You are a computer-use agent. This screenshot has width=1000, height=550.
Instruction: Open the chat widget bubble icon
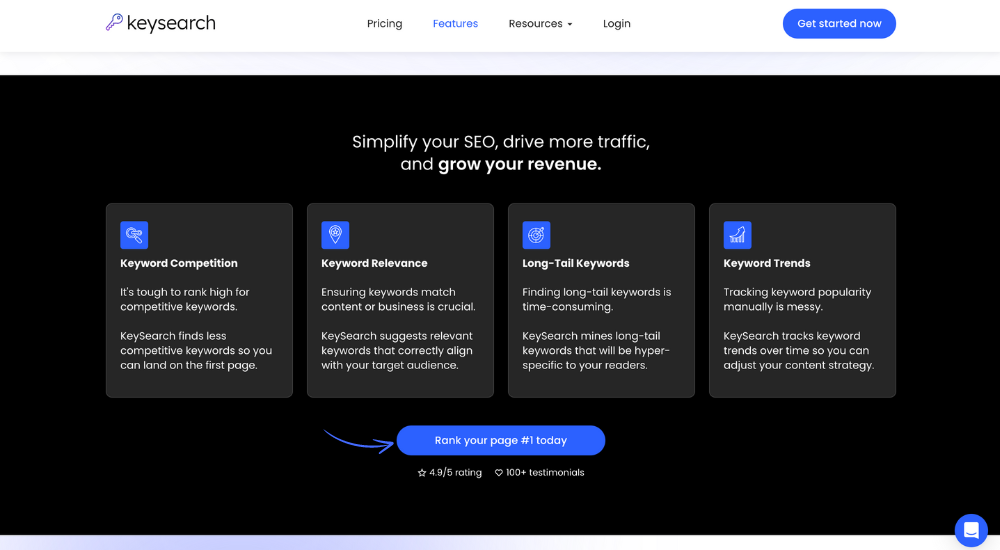[x=971, y=530]
